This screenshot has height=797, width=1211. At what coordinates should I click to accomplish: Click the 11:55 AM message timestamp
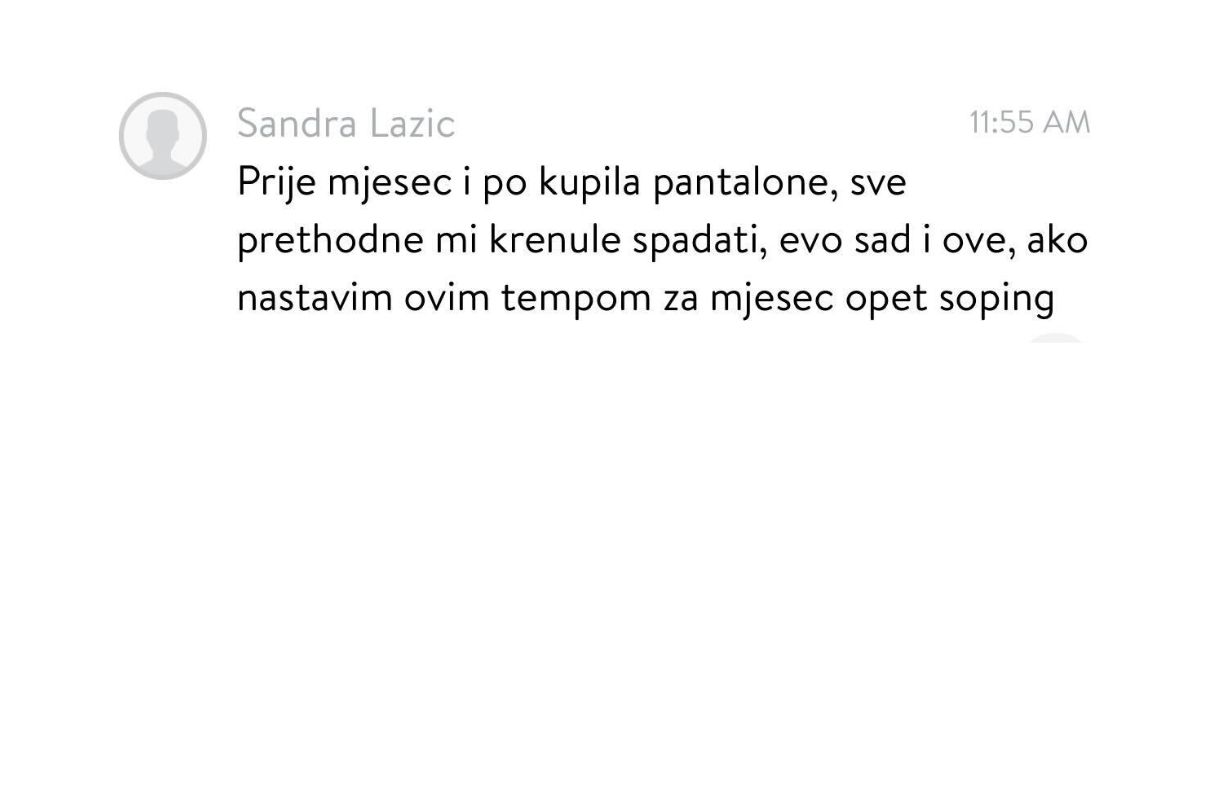[x=1029, y=122]
